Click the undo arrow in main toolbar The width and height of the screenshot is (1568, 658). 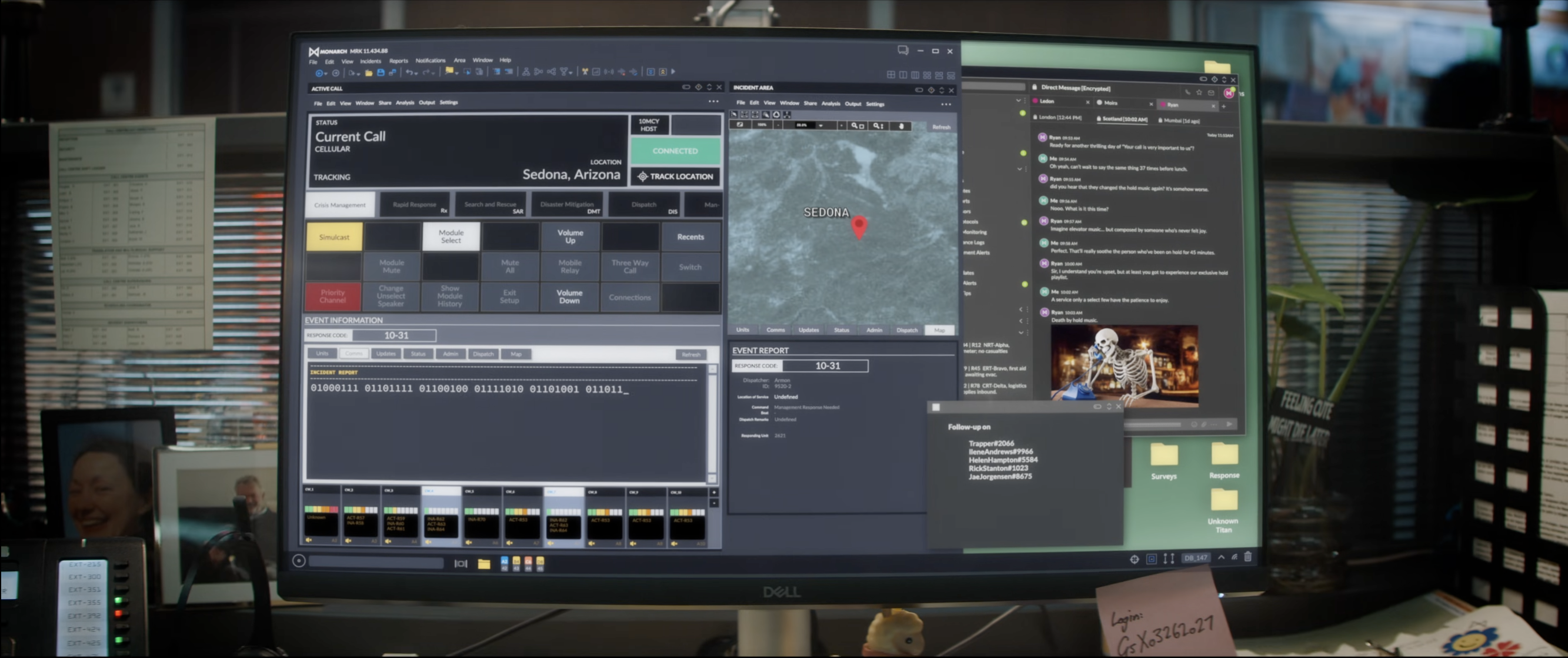click(410, 72)
